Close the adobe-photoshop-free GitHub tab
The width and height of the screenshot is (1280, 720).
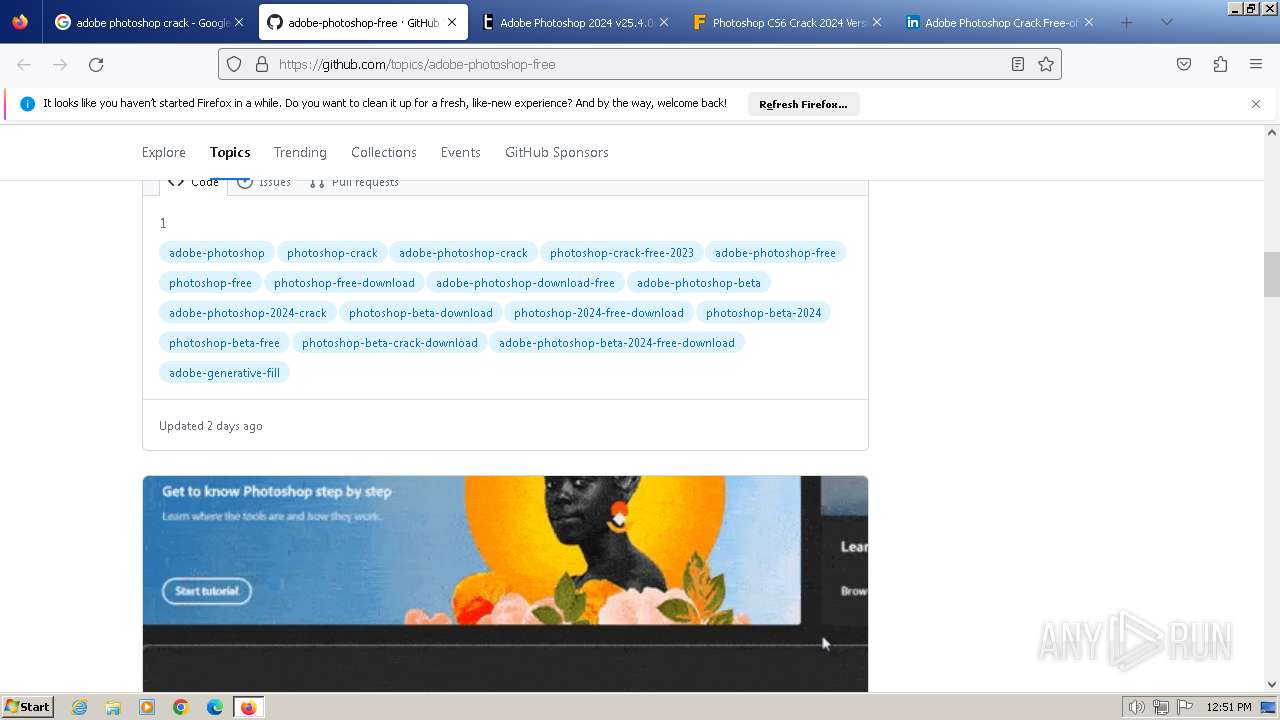(451, 22)
